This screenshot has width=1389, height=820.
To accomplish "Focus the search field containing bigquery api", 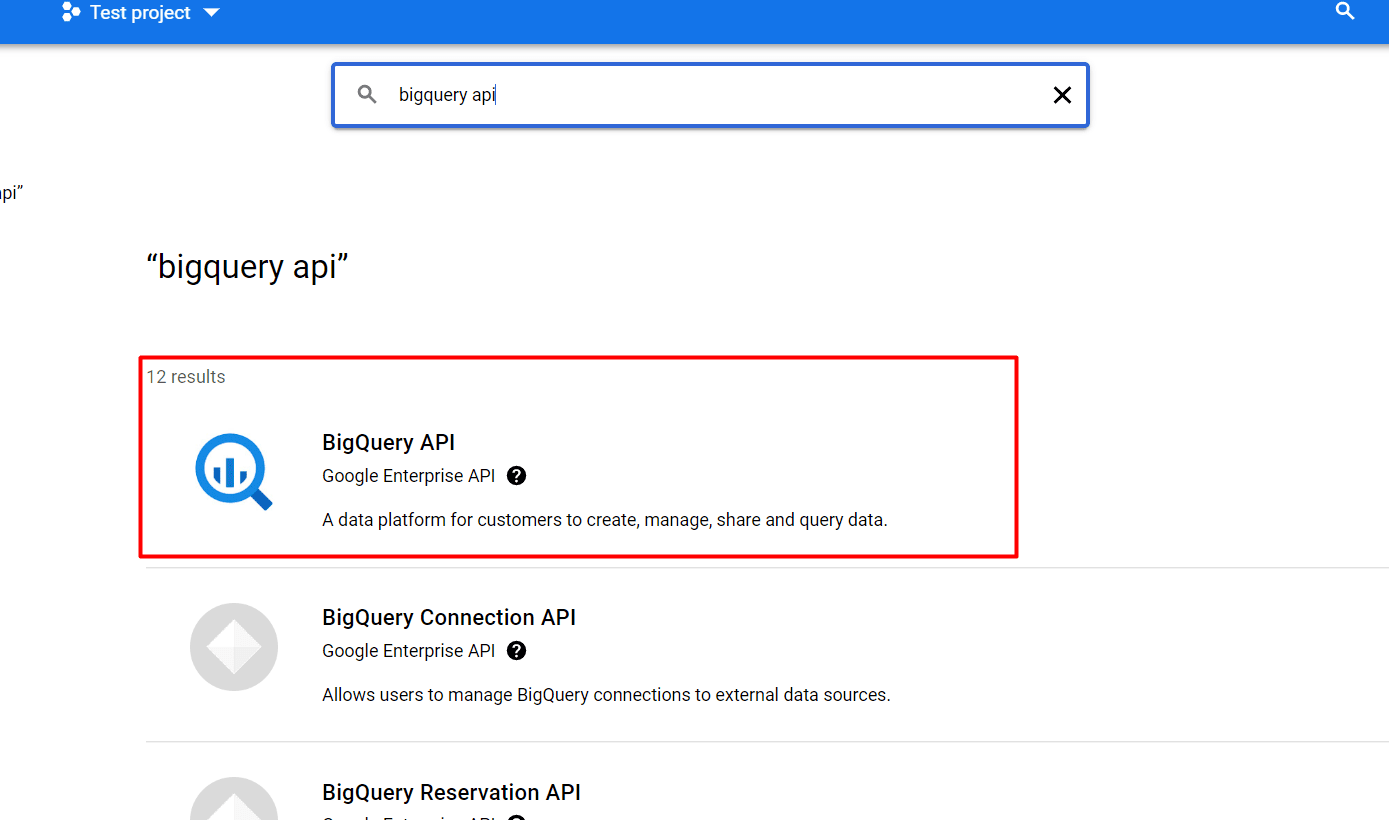I will point(710,95).
